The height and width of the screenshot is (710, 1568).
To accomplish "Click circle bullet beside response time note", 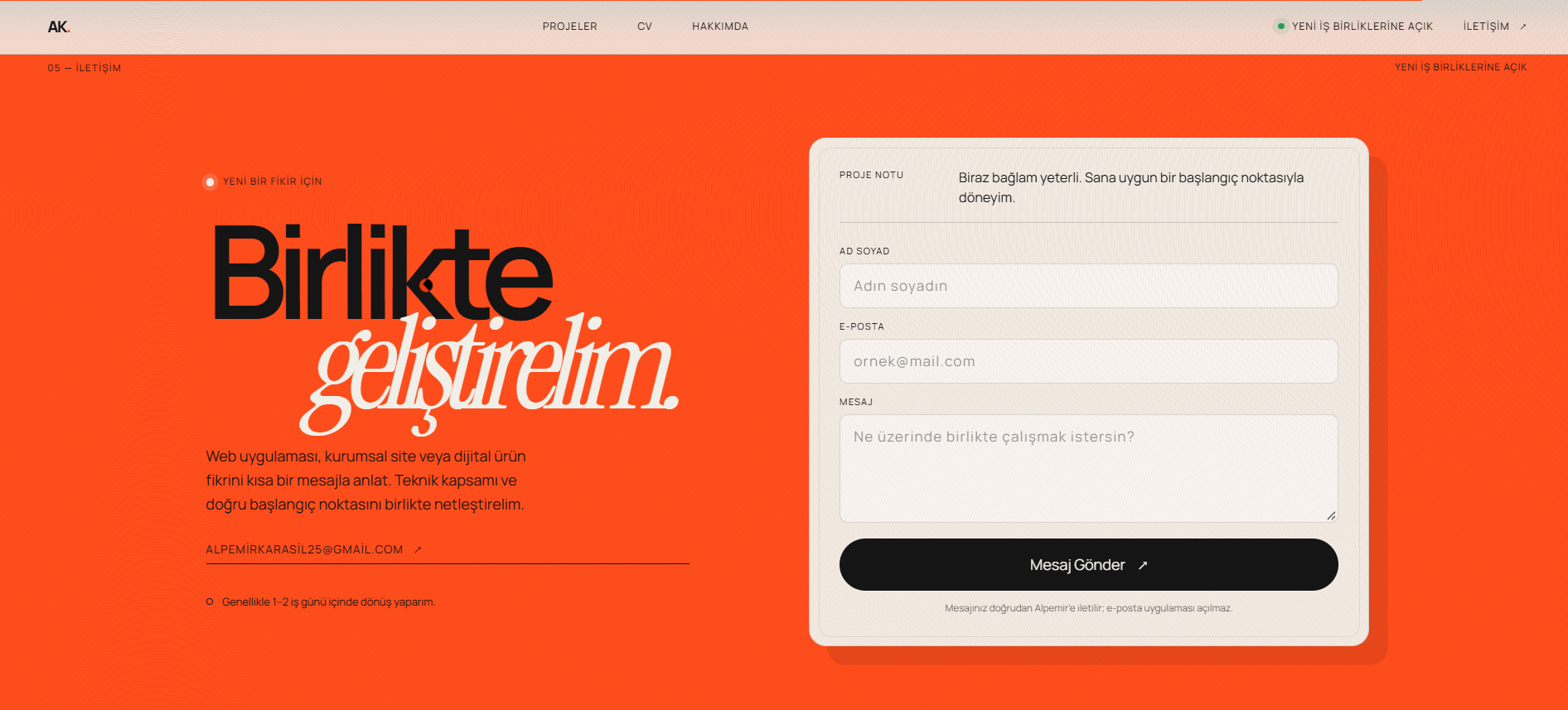I will click(210, 601).
